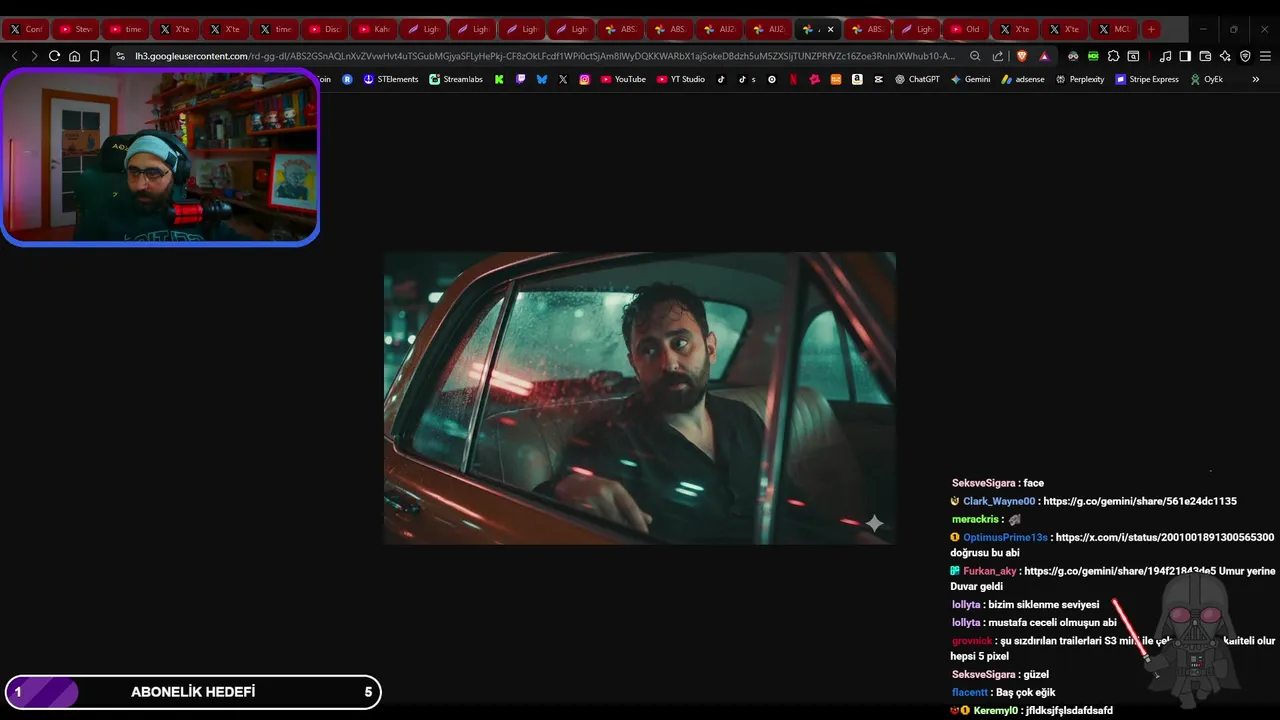1280x720 pixels.
Task: Open the Brave Wallet icon
Action: click(1205, 56)
